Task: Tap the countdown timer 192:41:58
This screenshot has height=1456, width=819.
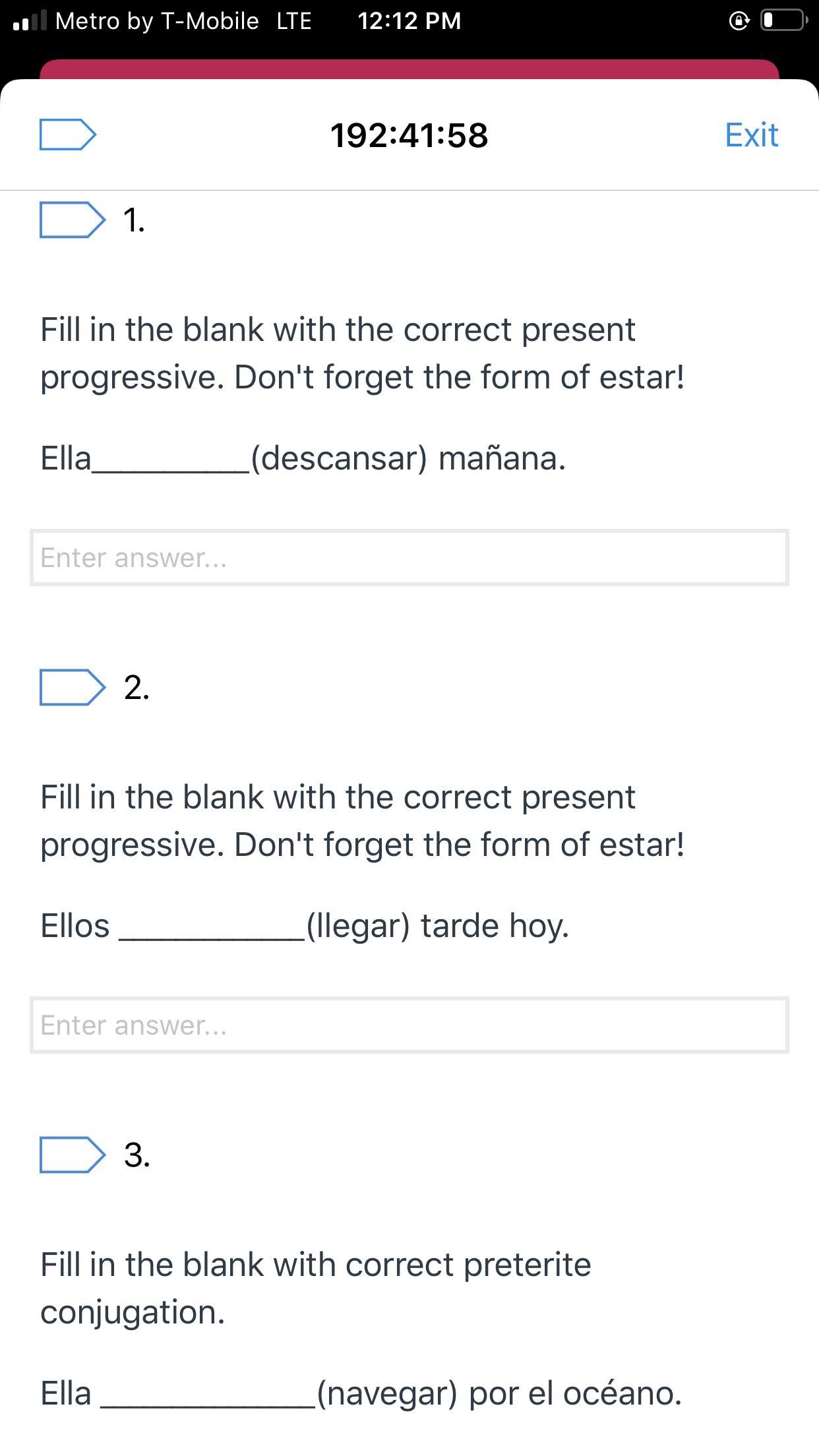Action: (x=409, y=135)
